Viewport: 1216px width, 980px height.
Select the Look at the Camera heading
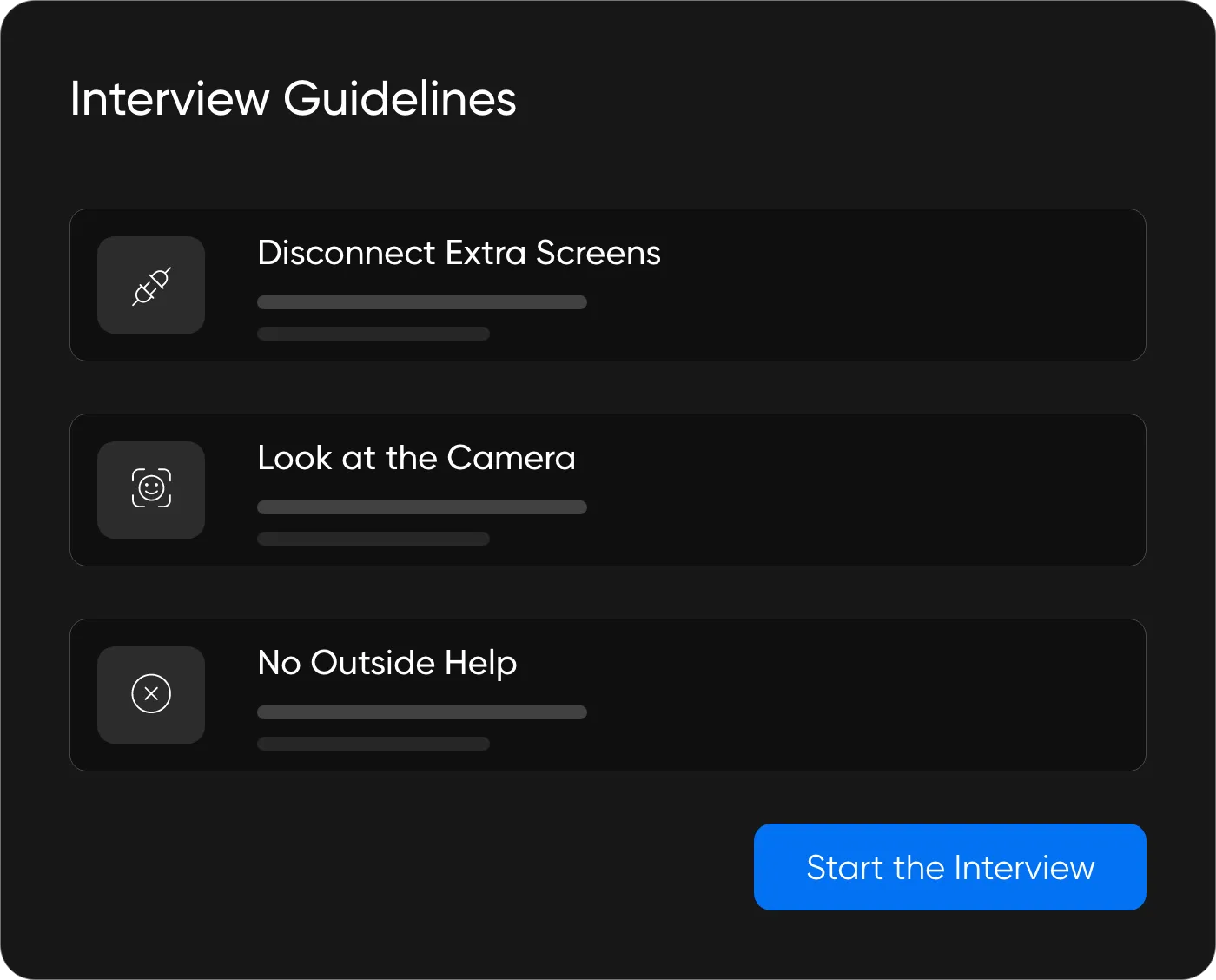pyautogui.click(x=417, y=458)
